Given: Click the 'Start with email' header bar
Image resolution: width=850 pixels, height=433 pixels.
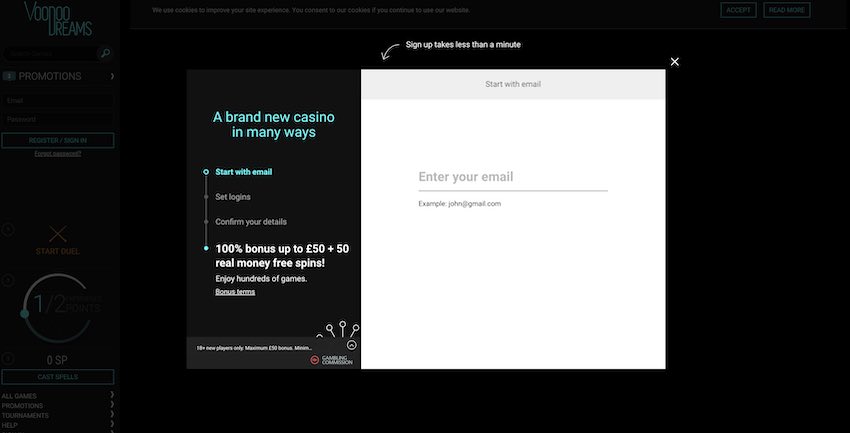Looking at the screenshot, I should point(513,84).
